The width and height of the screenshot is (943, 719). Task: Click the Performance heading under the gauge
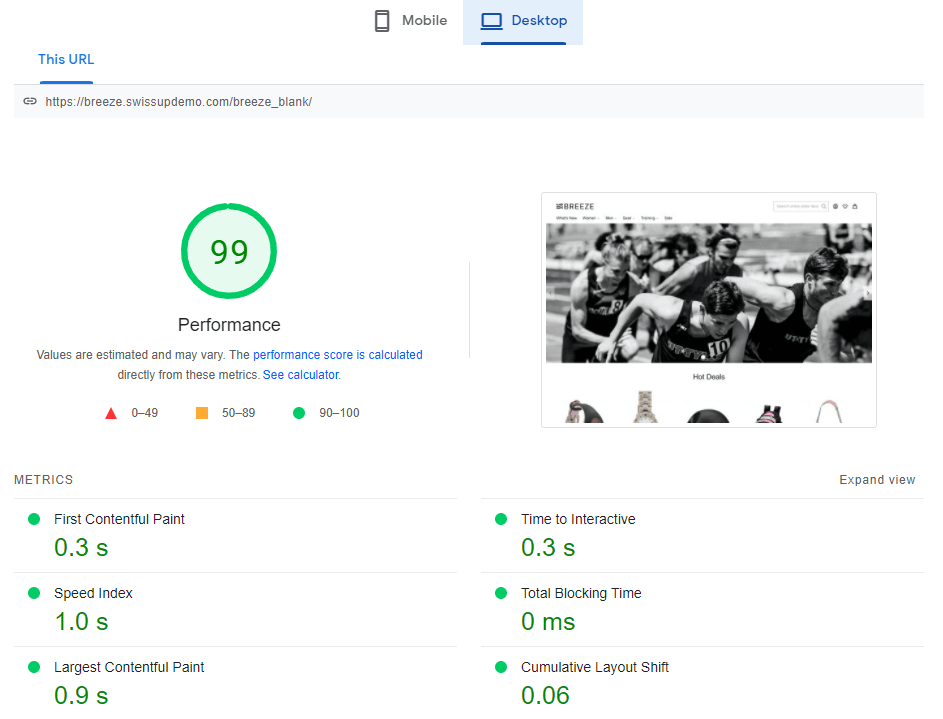click(229, 325)
